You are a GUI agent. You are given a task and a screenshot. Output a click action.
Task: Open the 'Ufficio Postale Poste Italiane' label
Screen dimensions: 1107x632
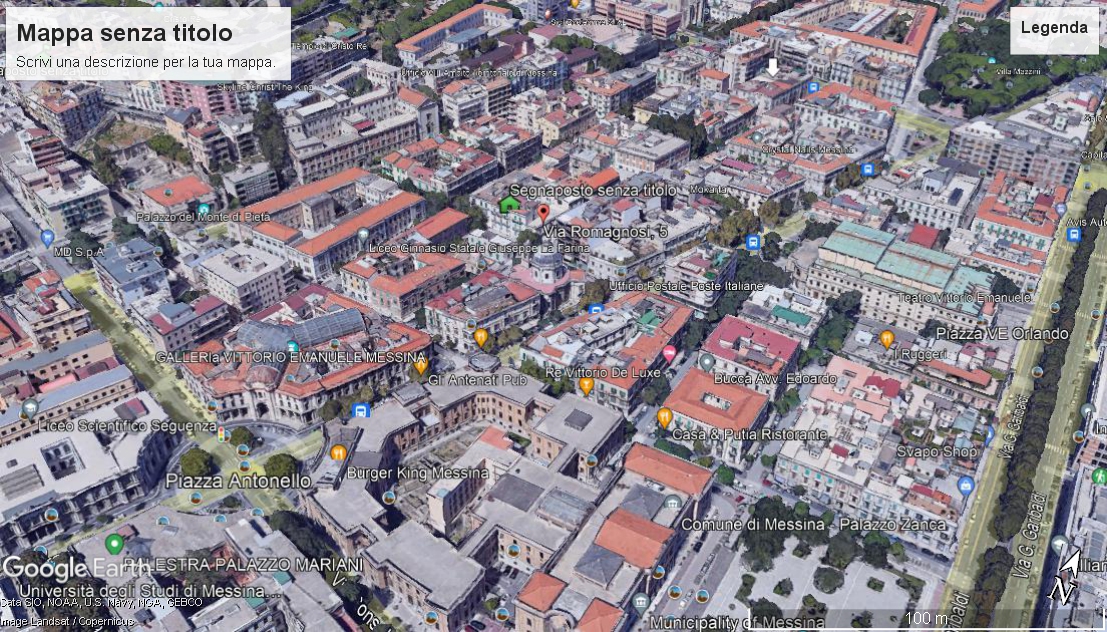click(686, 286)
